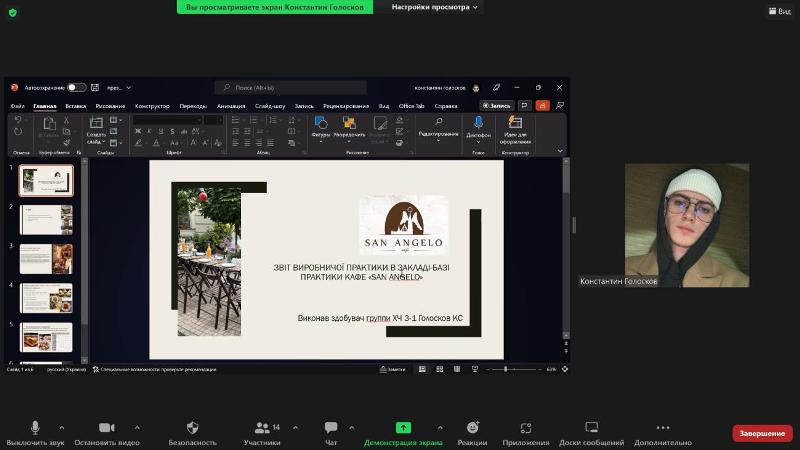This screenshot has height=450, width=800.
Task: Adjust the zoom slider in PowerPoint status bar
Action: pos(513,369)
